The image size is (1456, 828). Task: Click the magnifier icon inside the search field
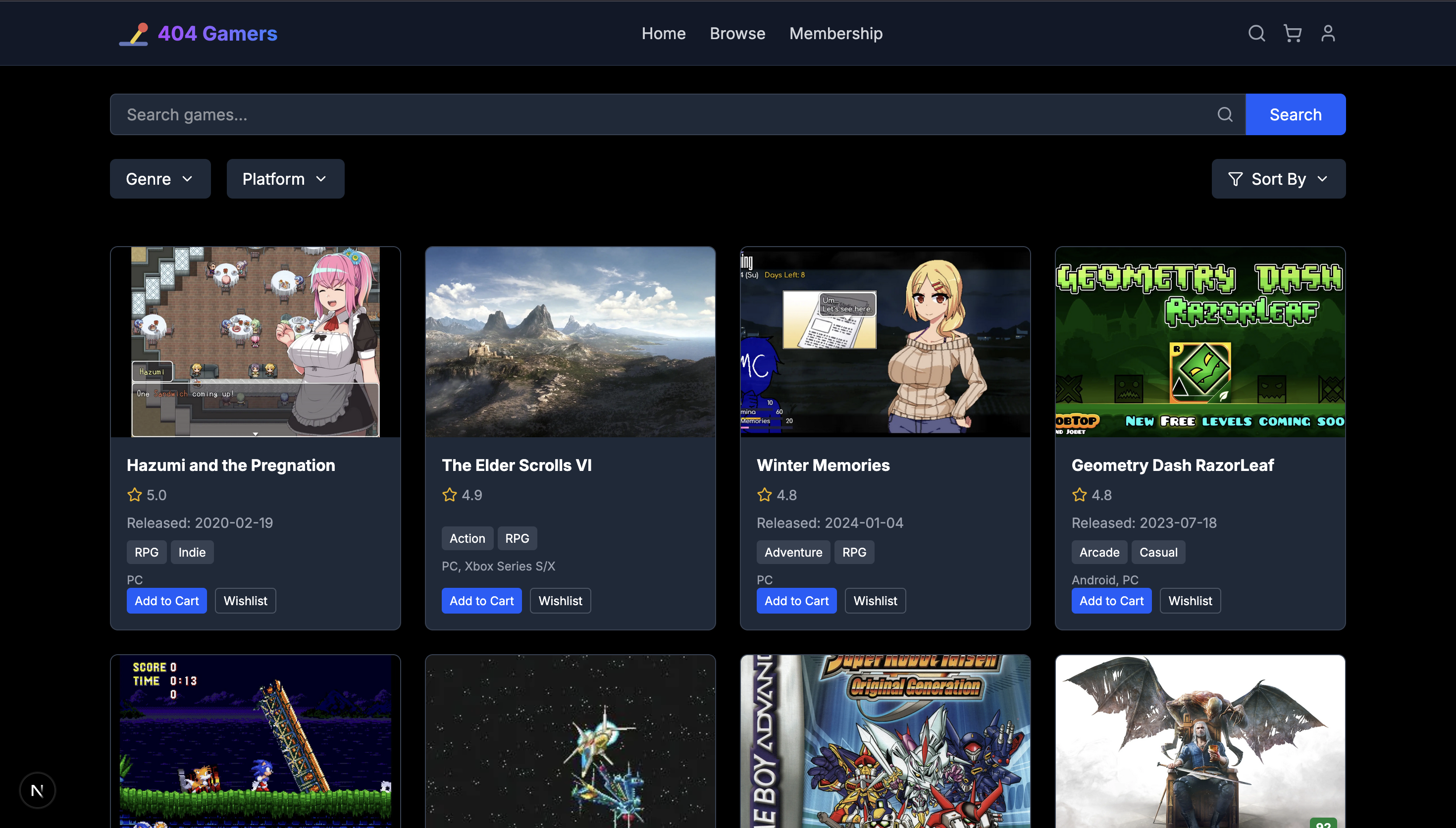(x=1225, y=115)
